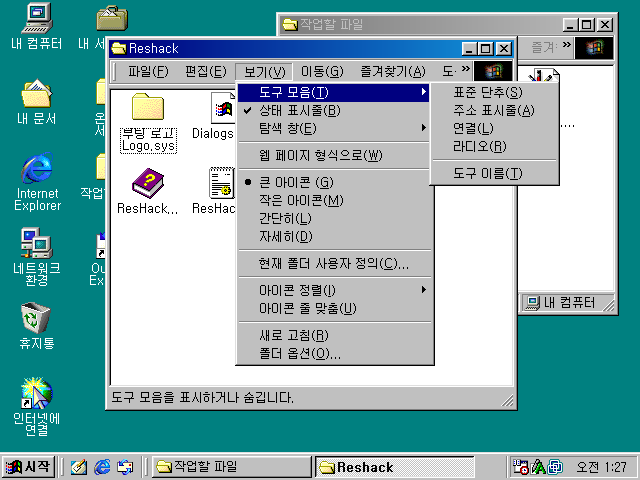Screen dimensions: 640x480
Task: Select 간단히(L) list view option
Action: (333, 218)
